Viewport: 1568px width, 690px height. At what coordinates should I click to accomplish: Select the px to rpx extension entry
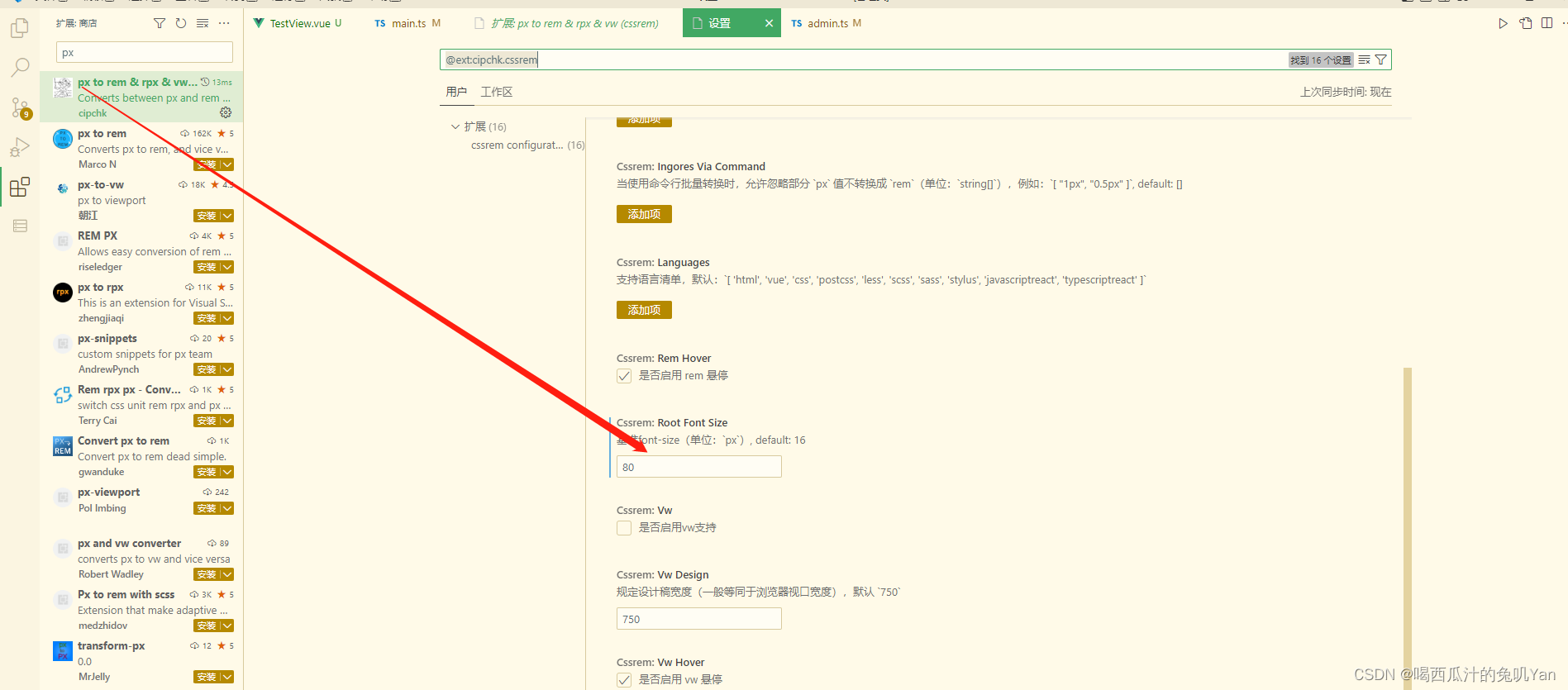(x=142, y=302)
